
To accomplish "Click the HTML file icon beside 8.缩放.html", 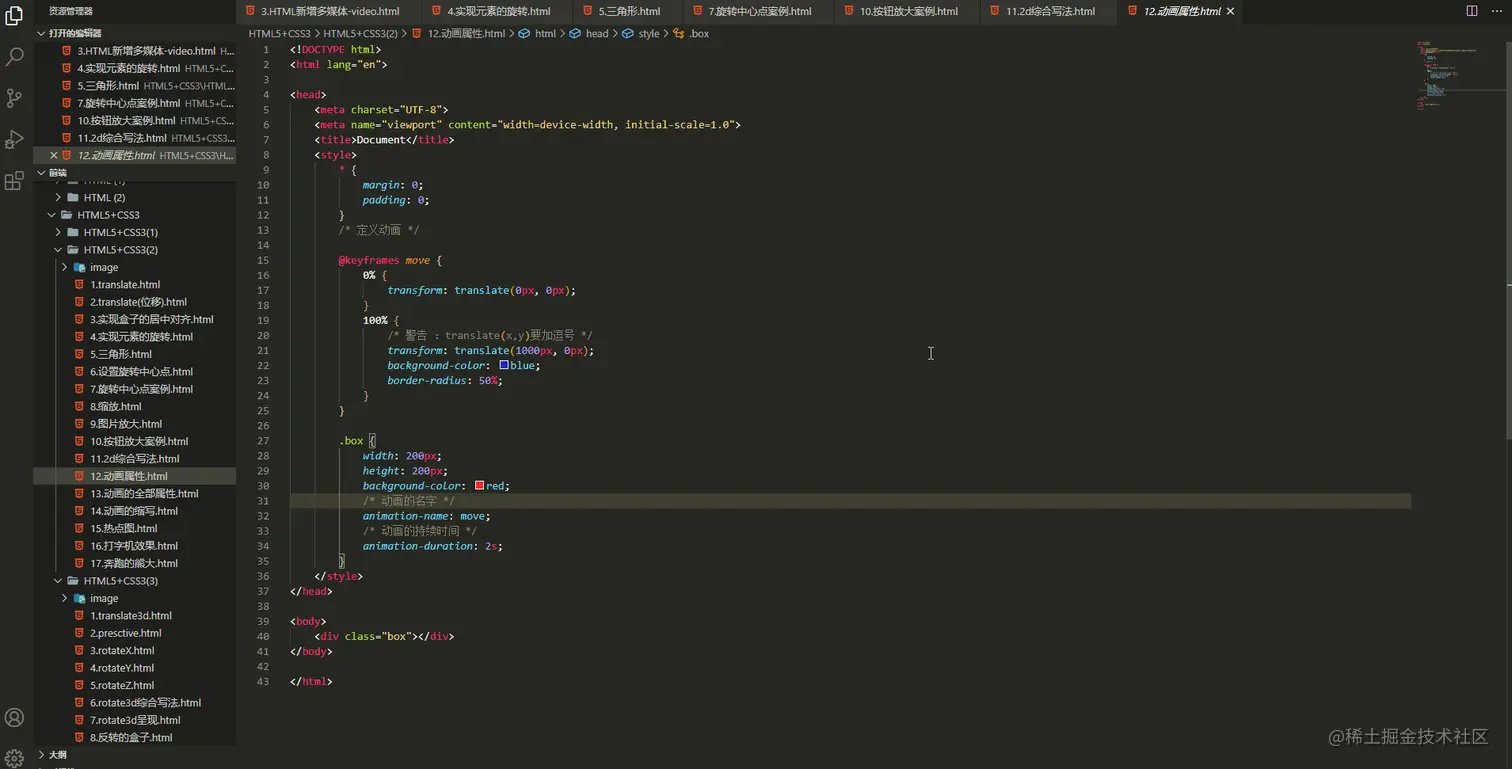I will [80, 406].
